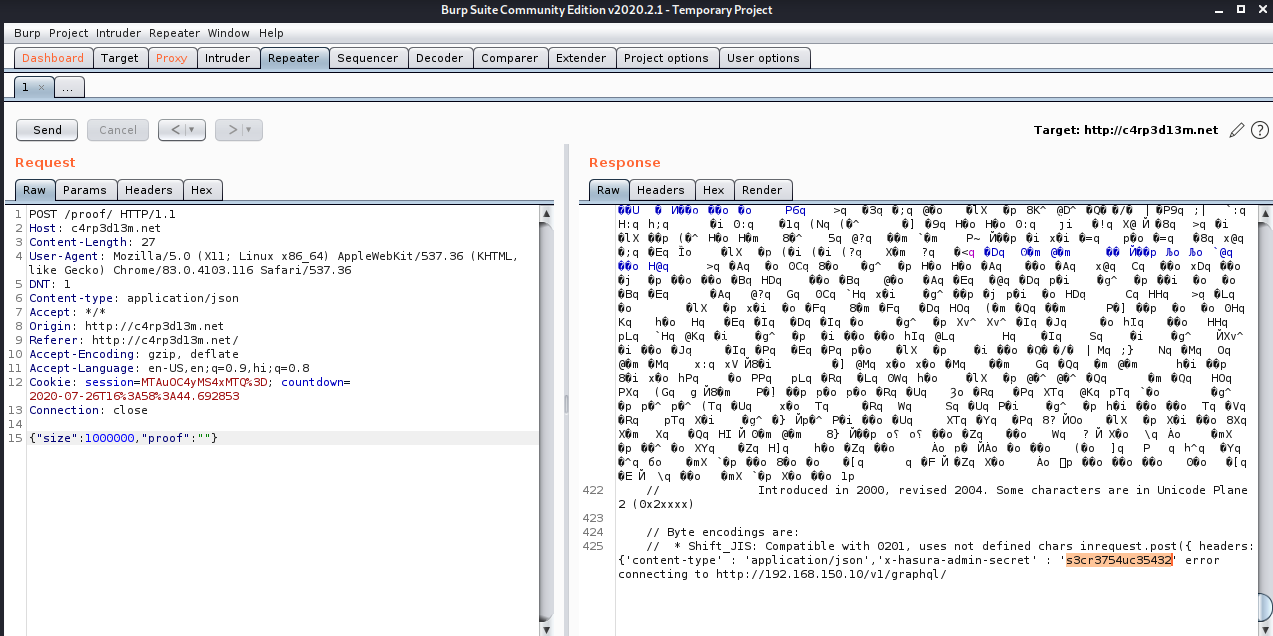Open the forward history dropdown arrow
Image resolution: width=1273 pixels, height=636 pixels.
coord(250,130)
